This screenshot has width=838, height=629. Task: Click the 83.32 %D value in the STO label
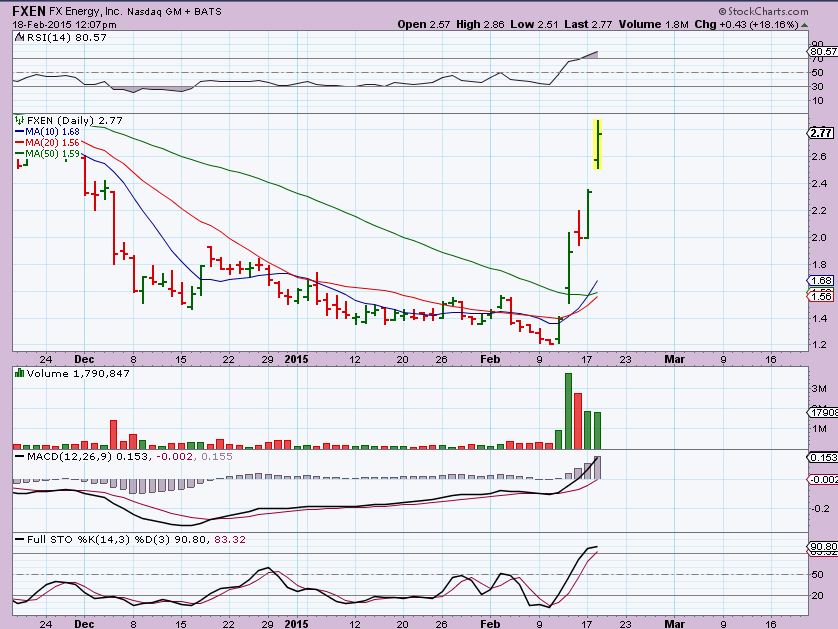tap(230, 539)
